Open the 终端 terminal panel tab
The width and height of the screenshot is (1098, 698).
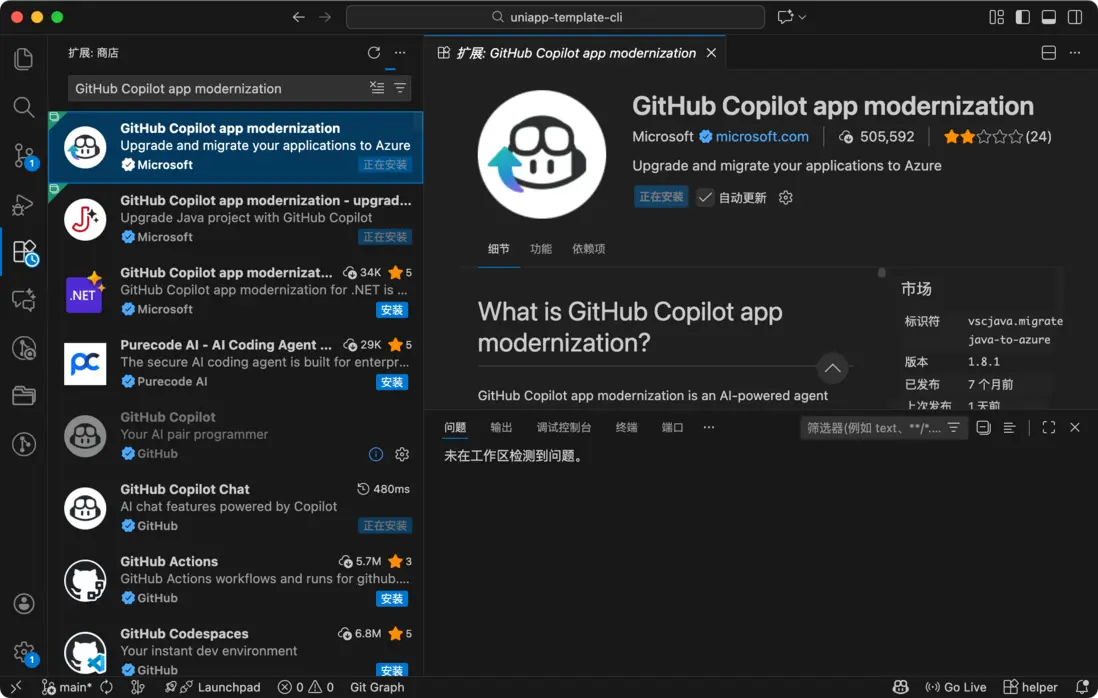click(x=626, y=427)
